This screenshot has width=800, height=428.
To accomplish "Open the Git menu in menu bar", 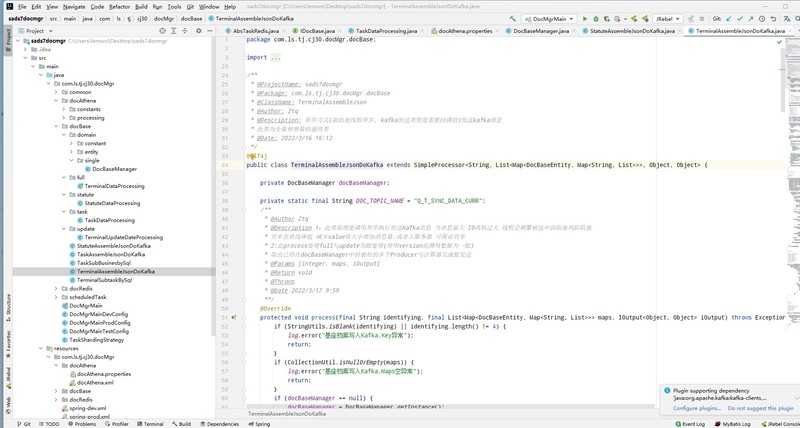I will 190,7.
